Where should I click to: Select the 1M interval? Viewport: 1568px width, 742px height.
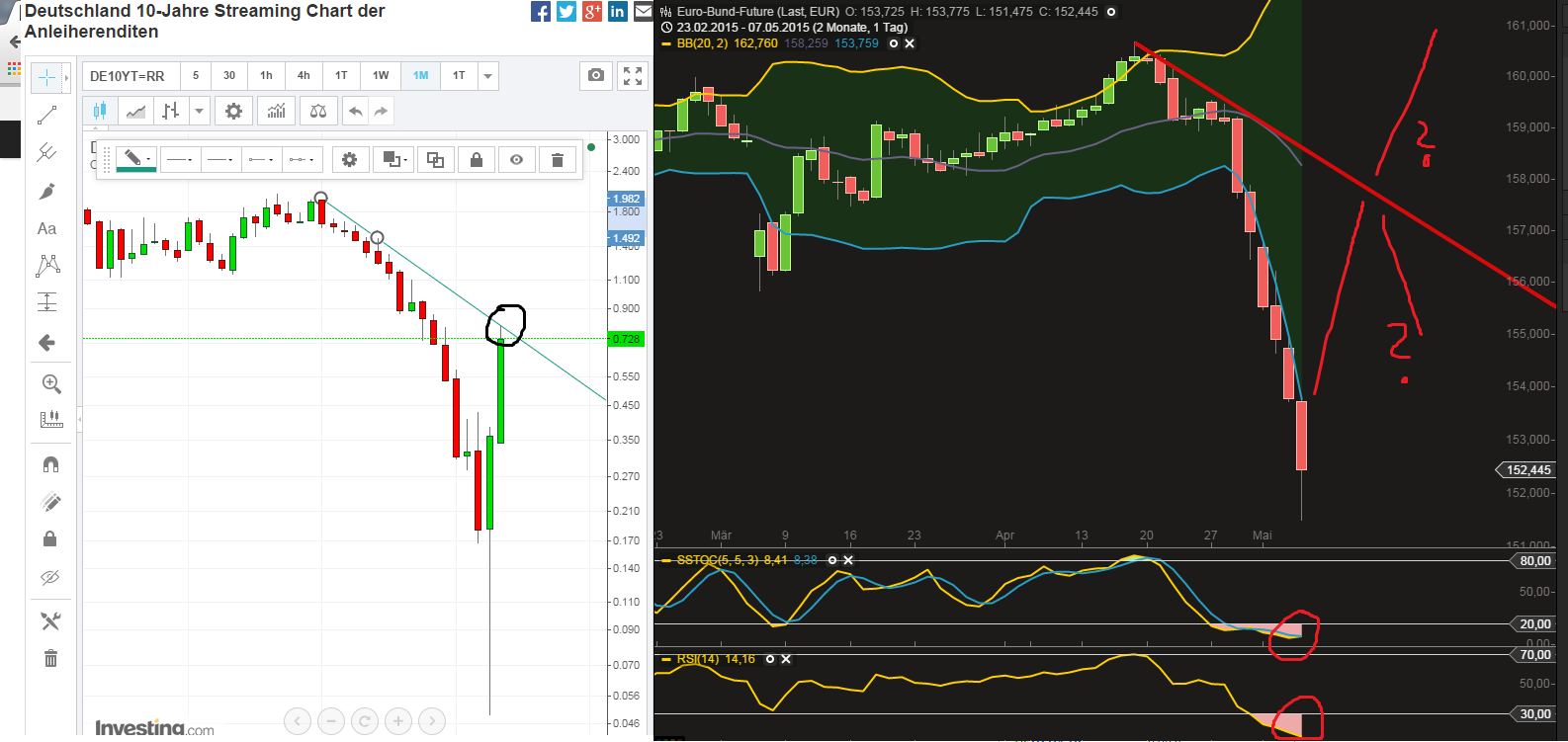[421, 76]
